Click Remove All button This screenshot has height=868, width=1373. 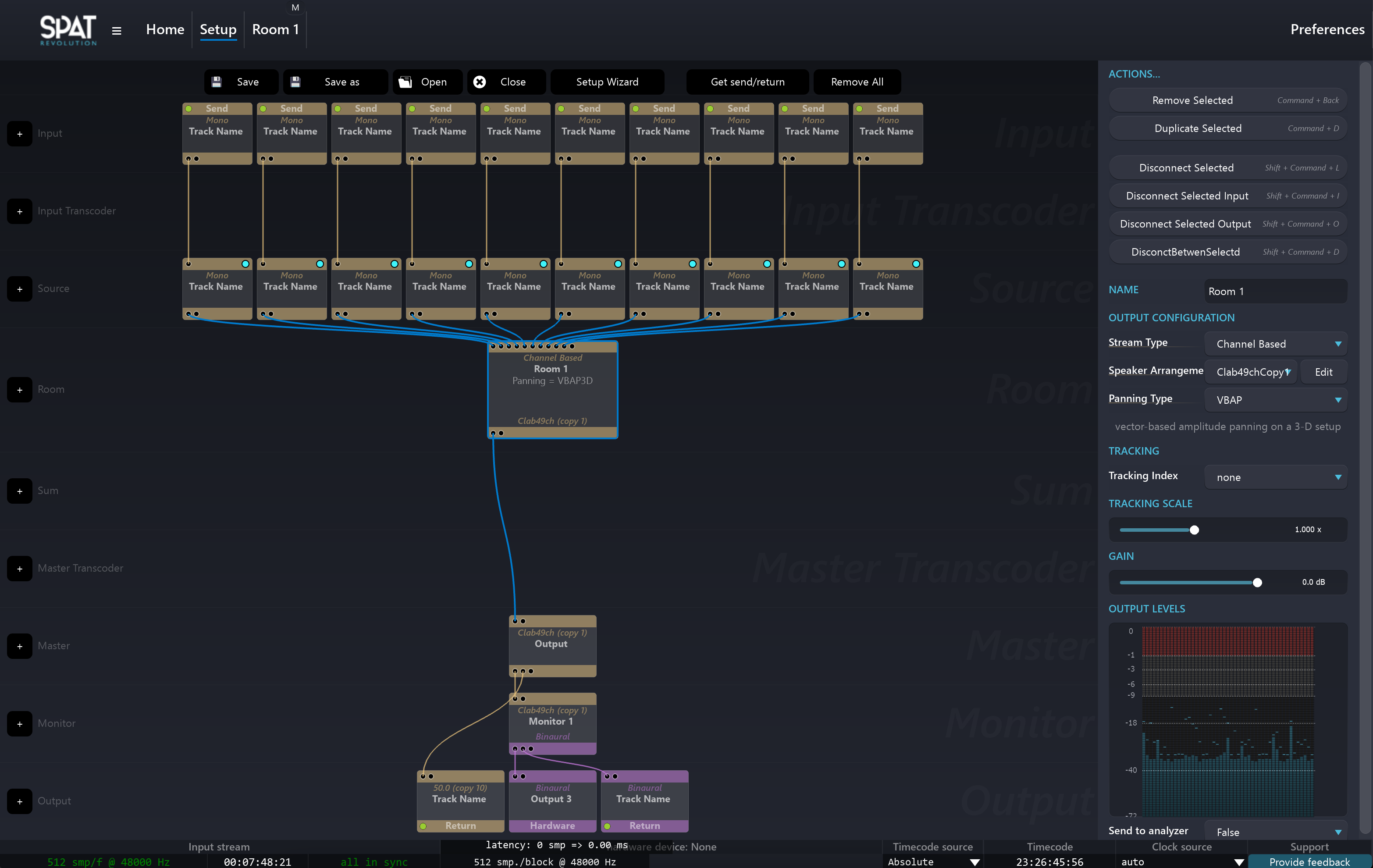857,82
